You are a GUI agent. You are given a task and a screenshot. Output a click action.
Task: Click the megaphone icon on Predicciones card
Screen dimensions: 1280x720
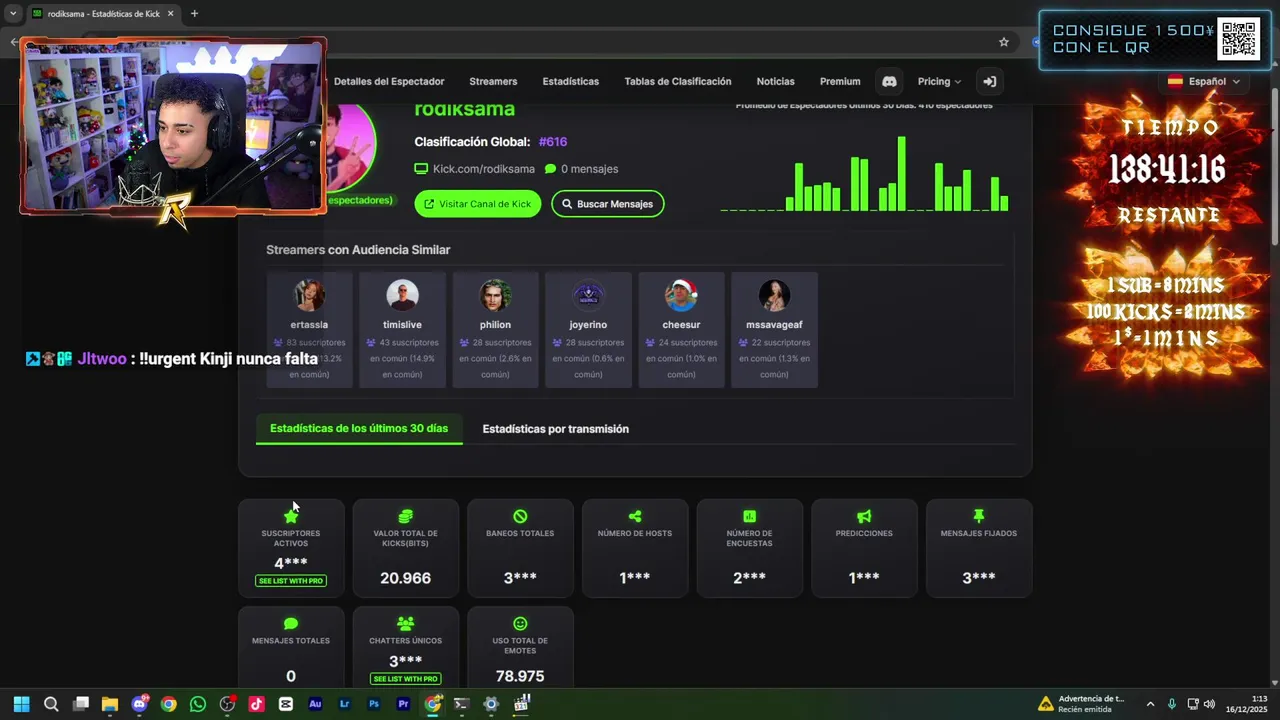(x=864, y=516)
